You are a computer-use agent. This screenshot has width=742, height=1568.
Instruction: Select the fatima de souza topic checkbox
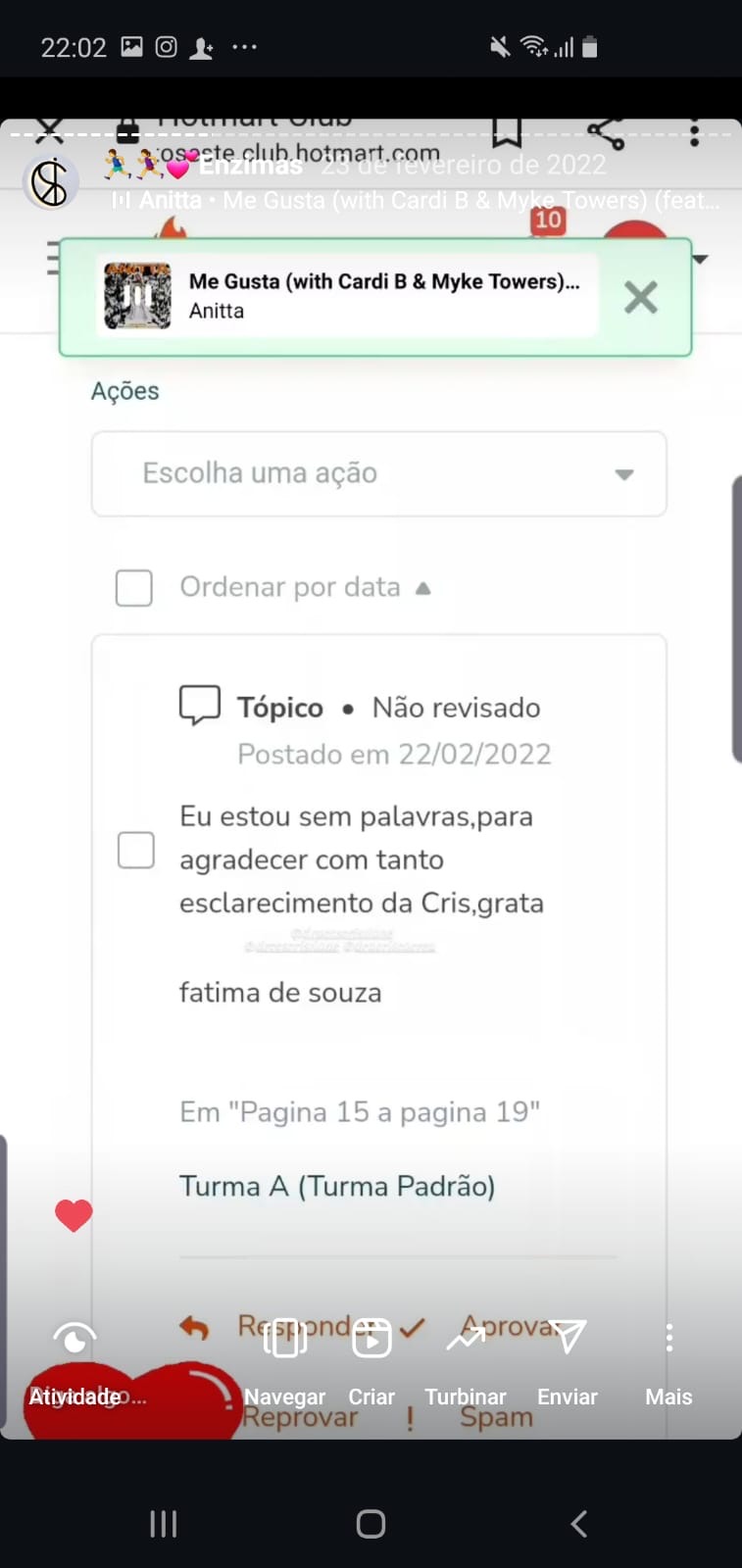(136, 851)
